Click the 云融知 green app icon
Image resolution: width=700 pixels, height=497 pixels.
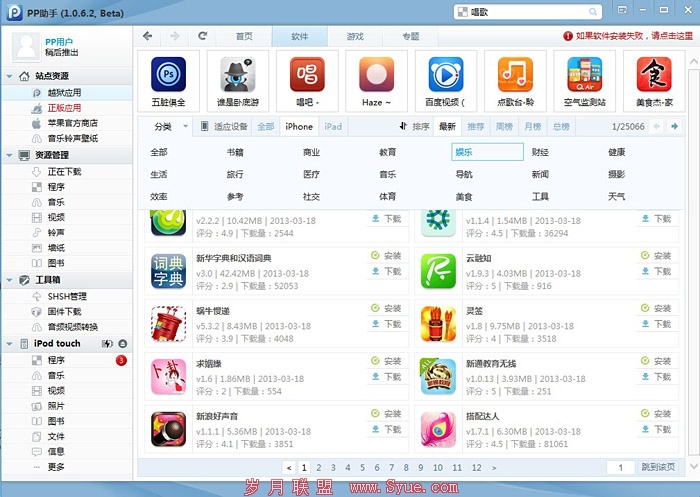point(438,271)
